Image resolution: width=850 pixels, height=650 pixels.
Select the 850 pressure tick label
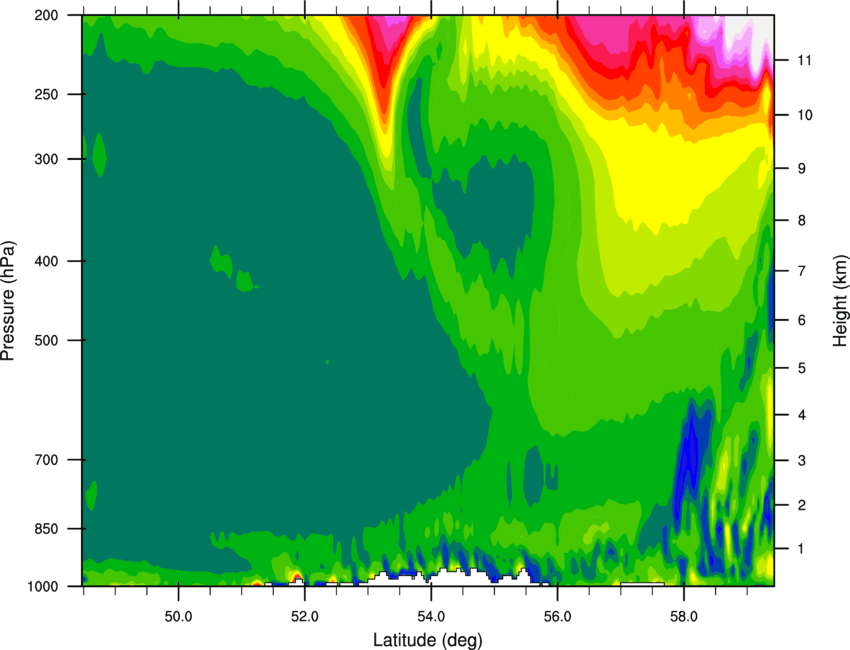point(46,529)
